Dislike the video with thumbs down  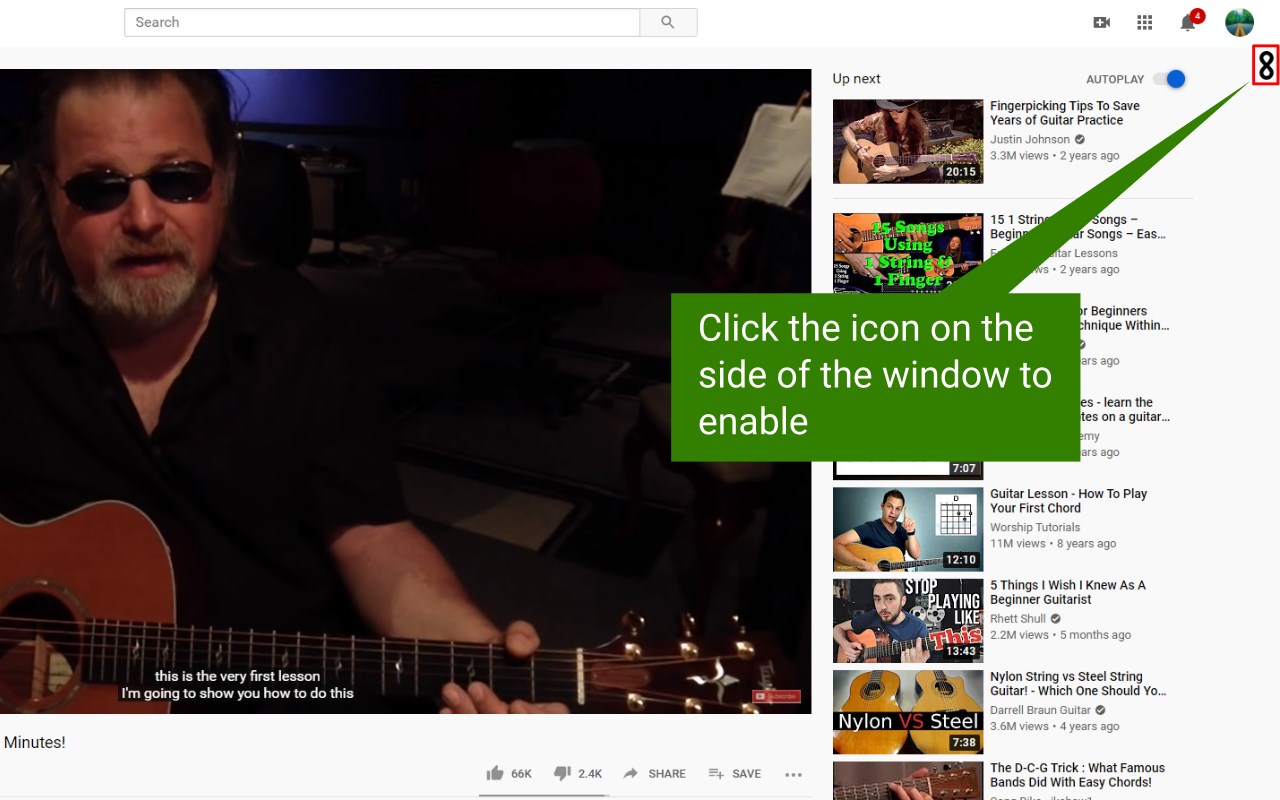(578, 773)
